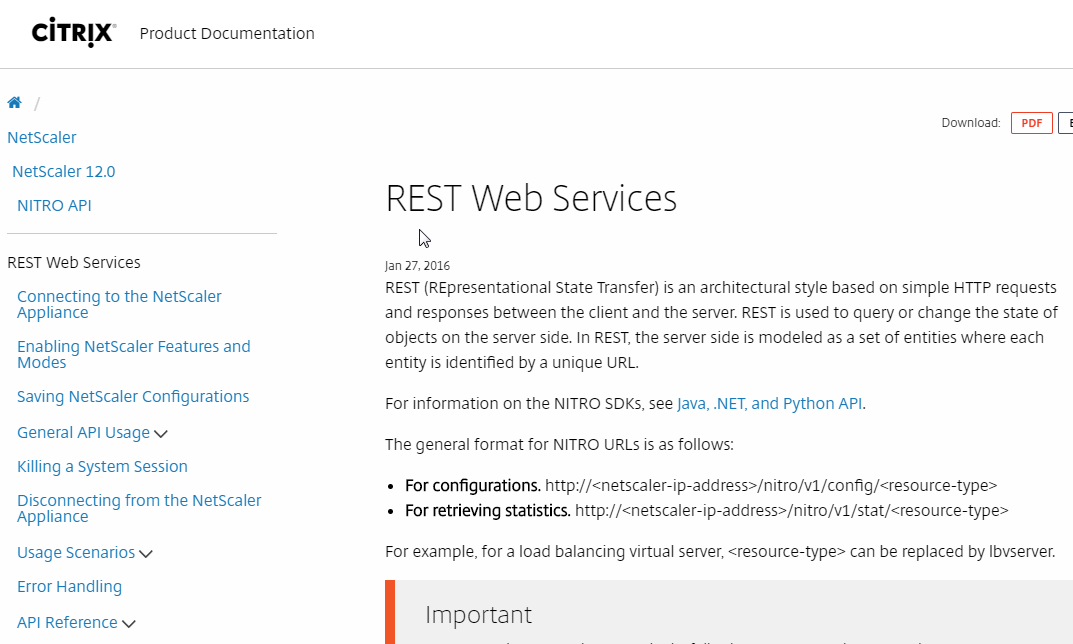
Task: Open Killing a System Session
Action: [x=102, y=467]
